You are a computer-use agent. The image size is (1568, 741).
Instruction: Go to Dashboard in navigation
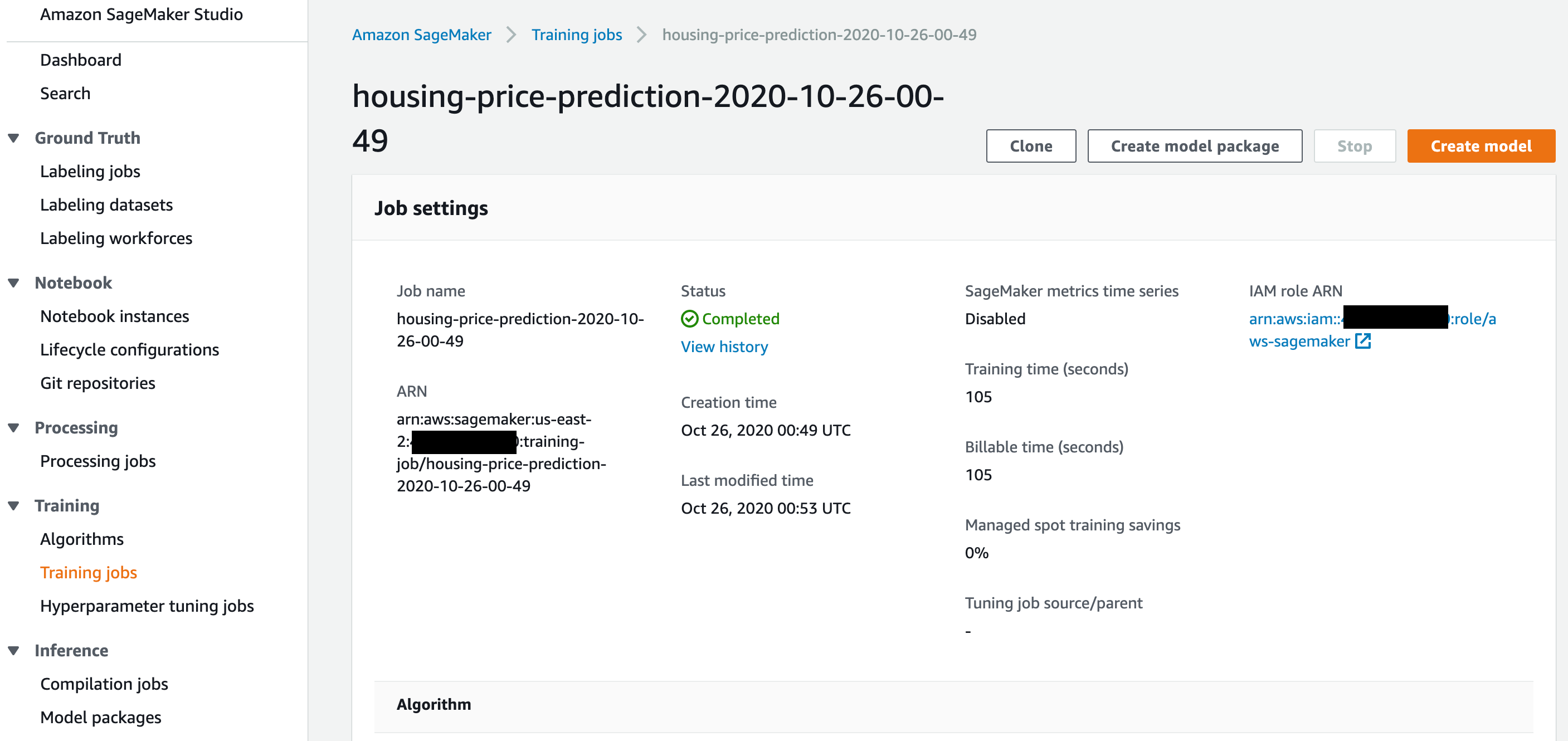click(80, 60)
